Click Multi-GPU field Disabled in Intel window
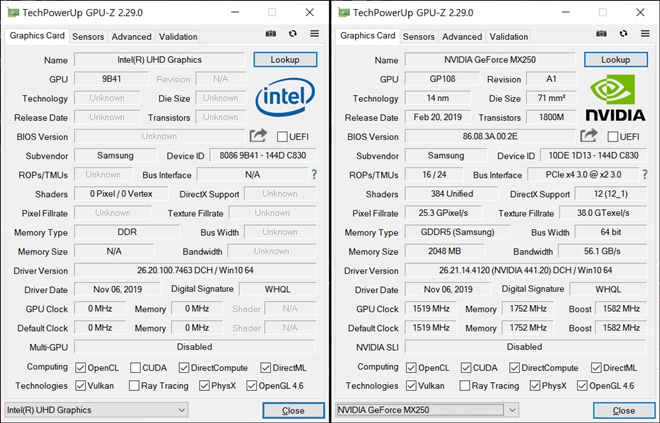 pyautogui.click(x=195, y=347)
